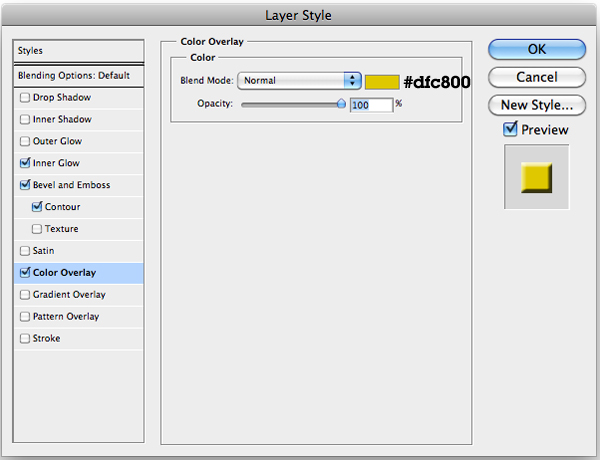Image resolution: width=600 pixels, height=460 pixels.
Task: Tick the Satin checkbox
Action: pos(25,251)
